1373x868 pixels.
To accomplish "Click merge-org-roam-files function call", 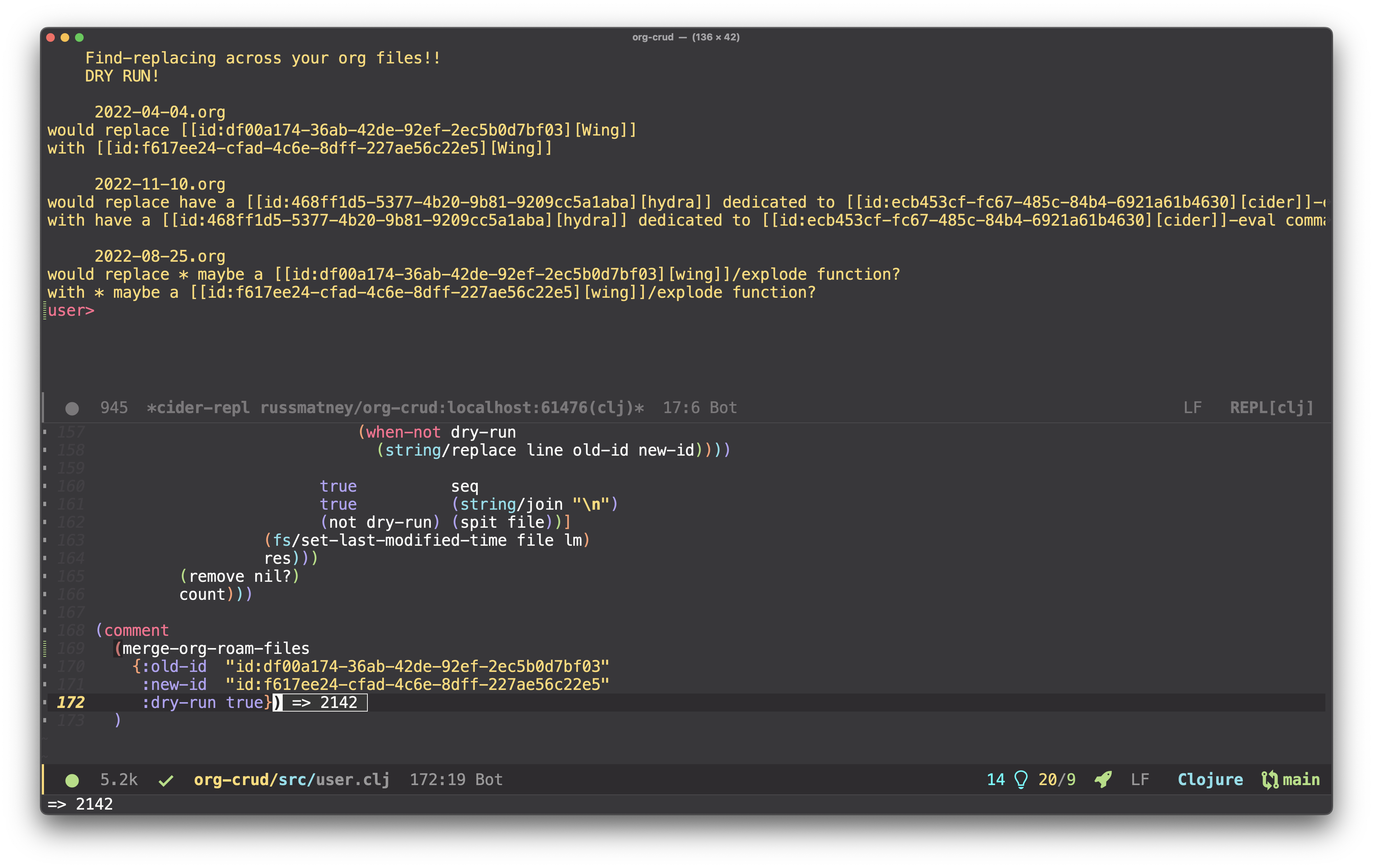I will 216,648.
